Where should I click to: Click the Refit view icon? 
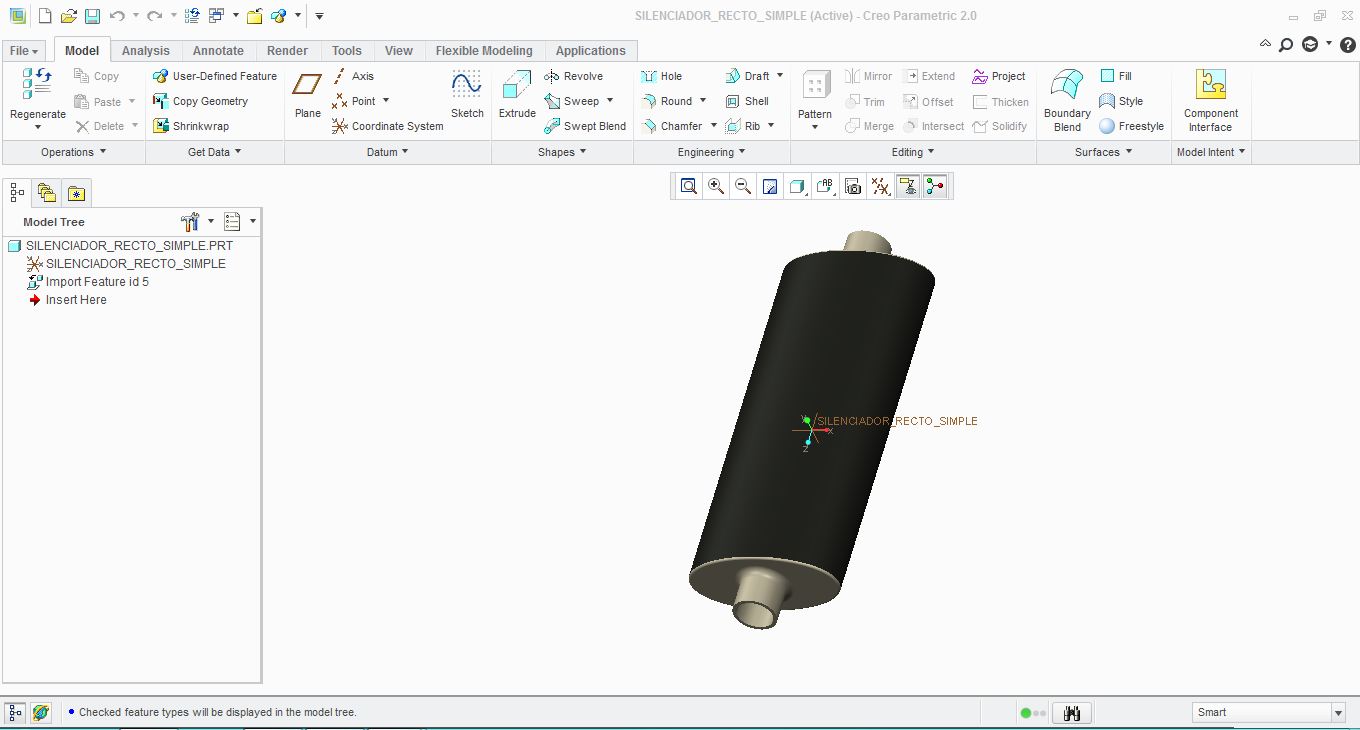[689, 186]
